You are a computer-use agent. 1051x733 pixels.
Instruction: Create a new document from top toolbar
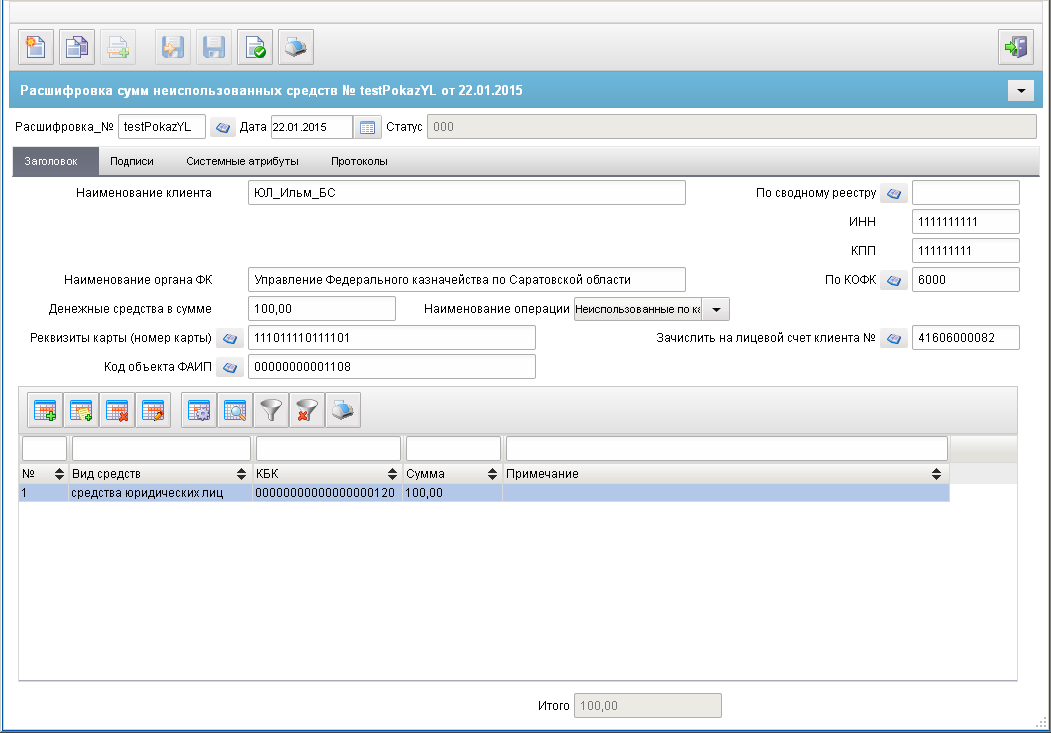pyautogui.click(x=36, y=47)
